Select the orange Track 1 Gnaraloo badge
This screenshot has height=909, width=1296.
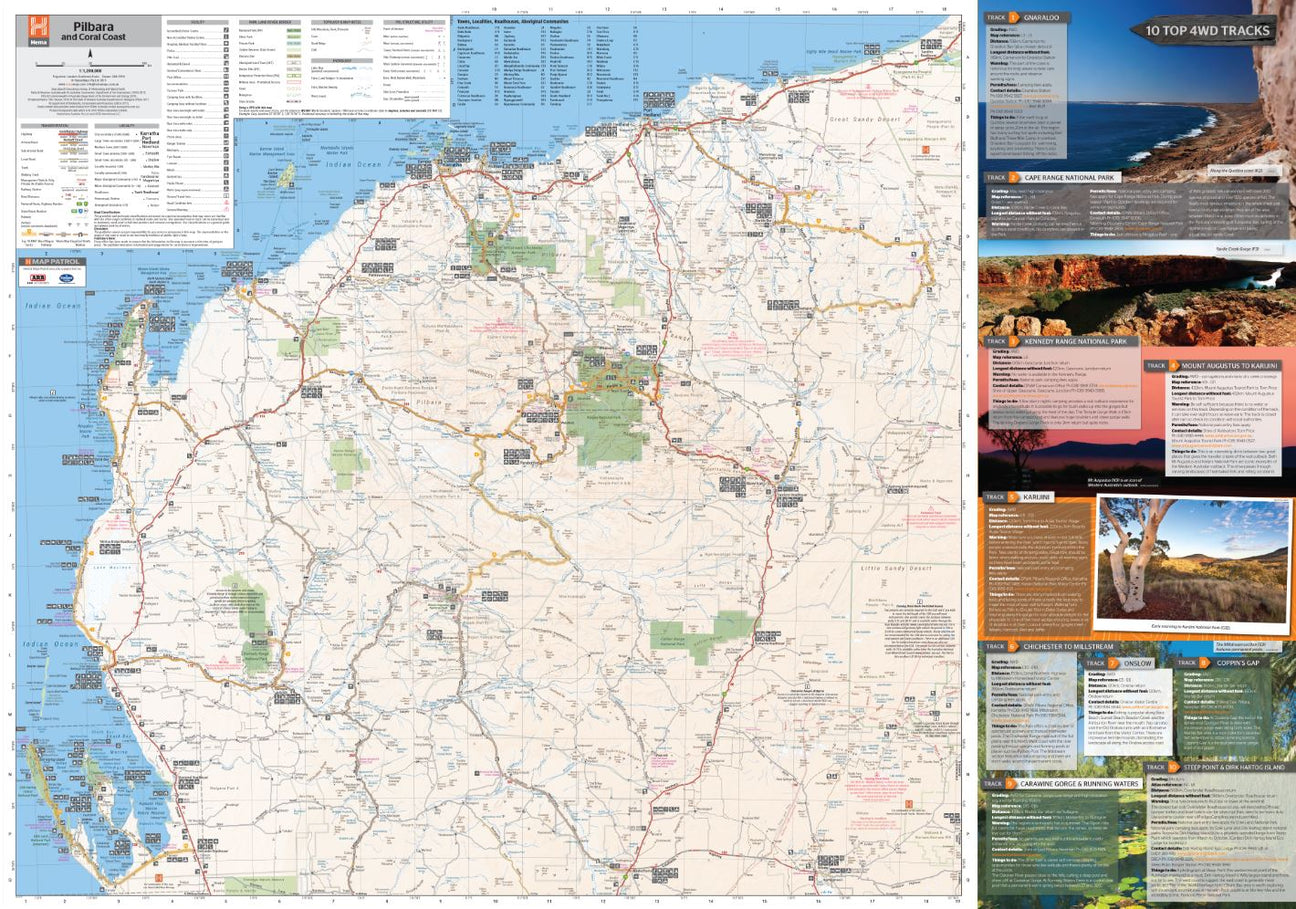click(x=1018, y=16)
